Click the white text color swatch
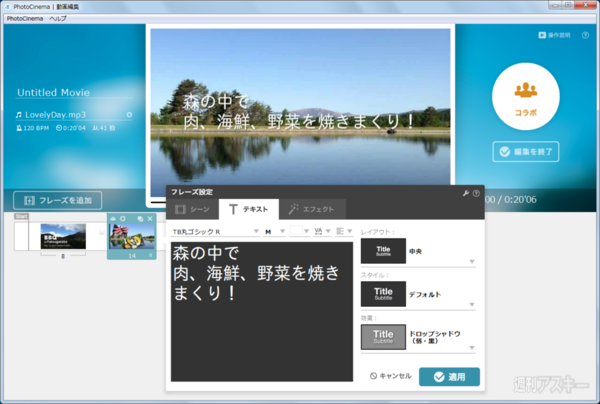Image resolution: width=600 pixels, height=404 pixels. click(x=296, y=231)
